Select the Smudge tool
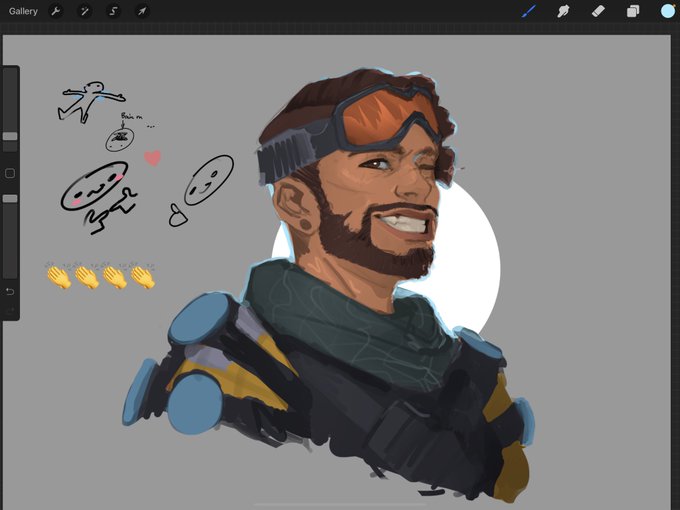This screenshot has height=510, width=680. [563, 11]
